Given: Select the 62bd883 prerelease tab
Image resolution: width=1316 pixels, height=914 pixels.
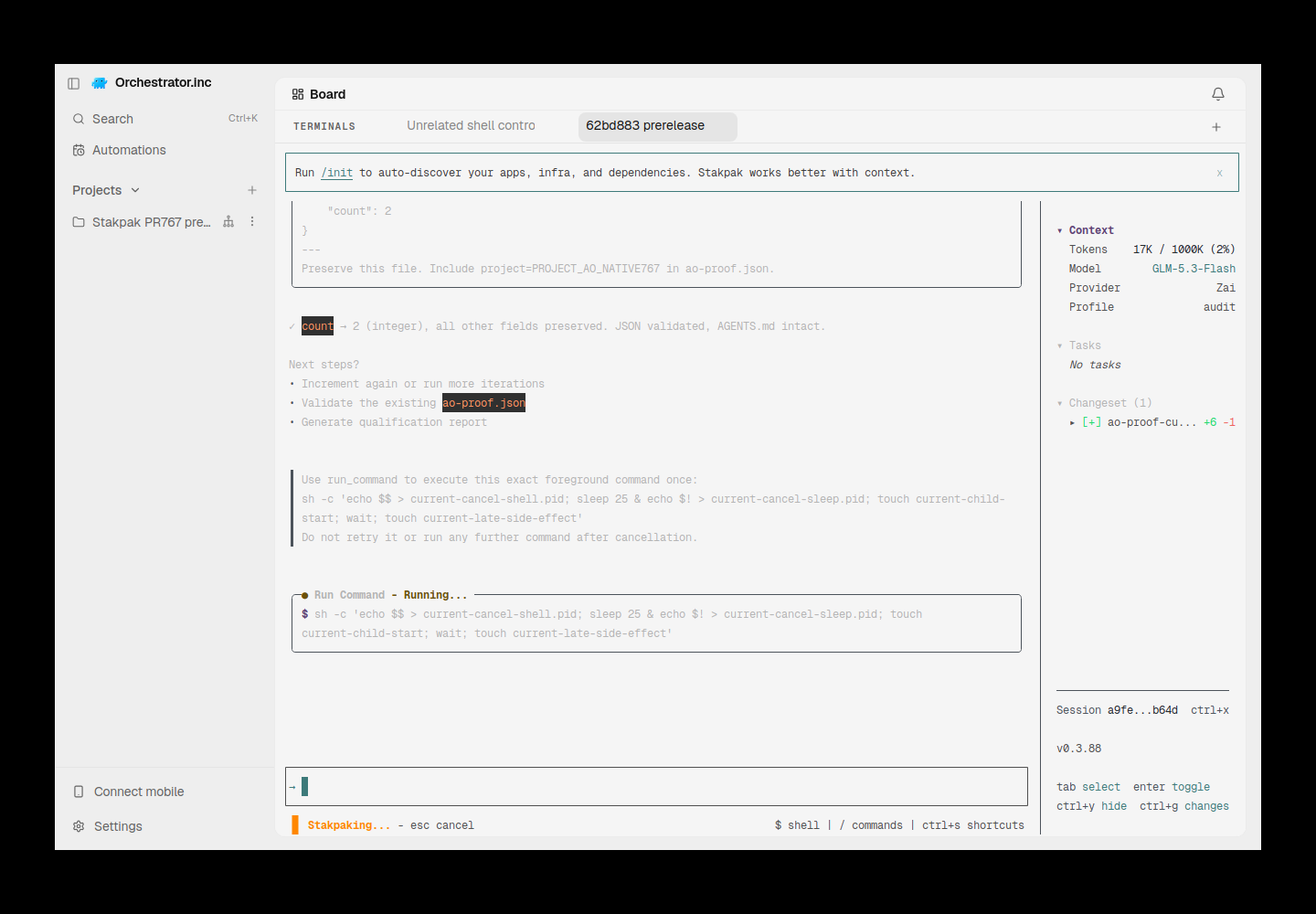Looking at the screenshot, I should pyautogui.click(x=658, y=126).
